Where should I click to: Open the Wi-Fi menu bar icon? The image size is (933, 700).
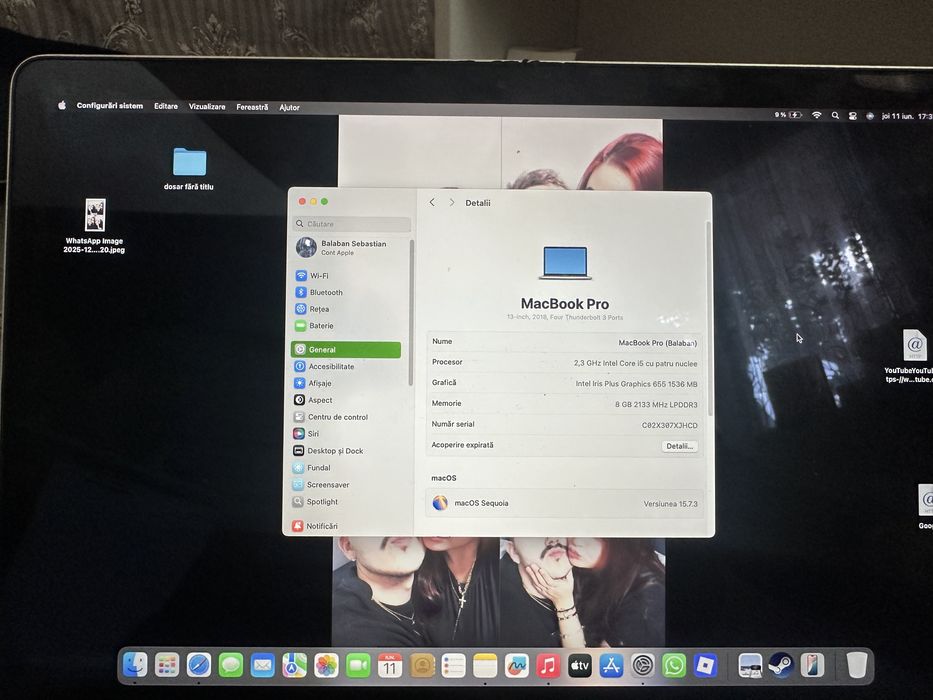click(x=816, y=115)
